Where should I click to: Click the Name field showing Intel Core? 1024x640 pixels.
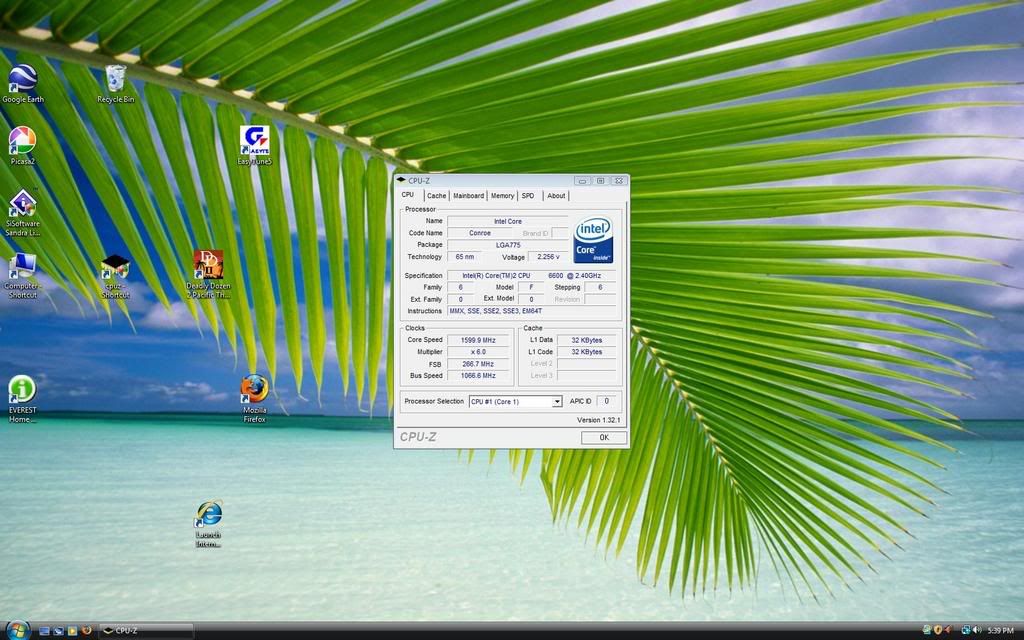(507, 221)
